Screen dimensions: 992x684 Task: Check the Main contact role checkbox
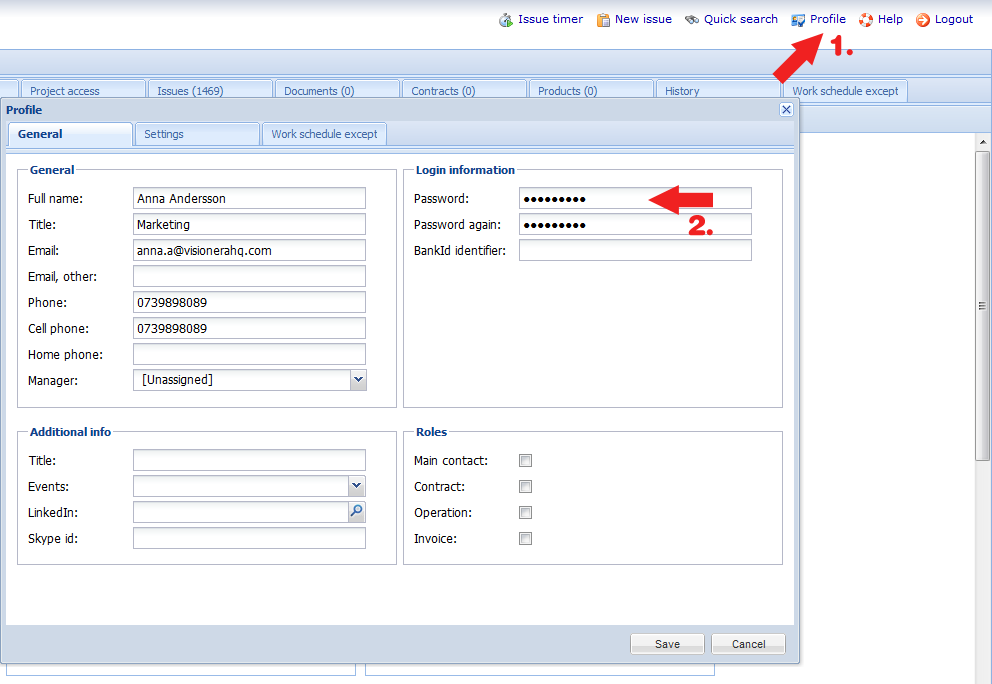click(525, 460)
